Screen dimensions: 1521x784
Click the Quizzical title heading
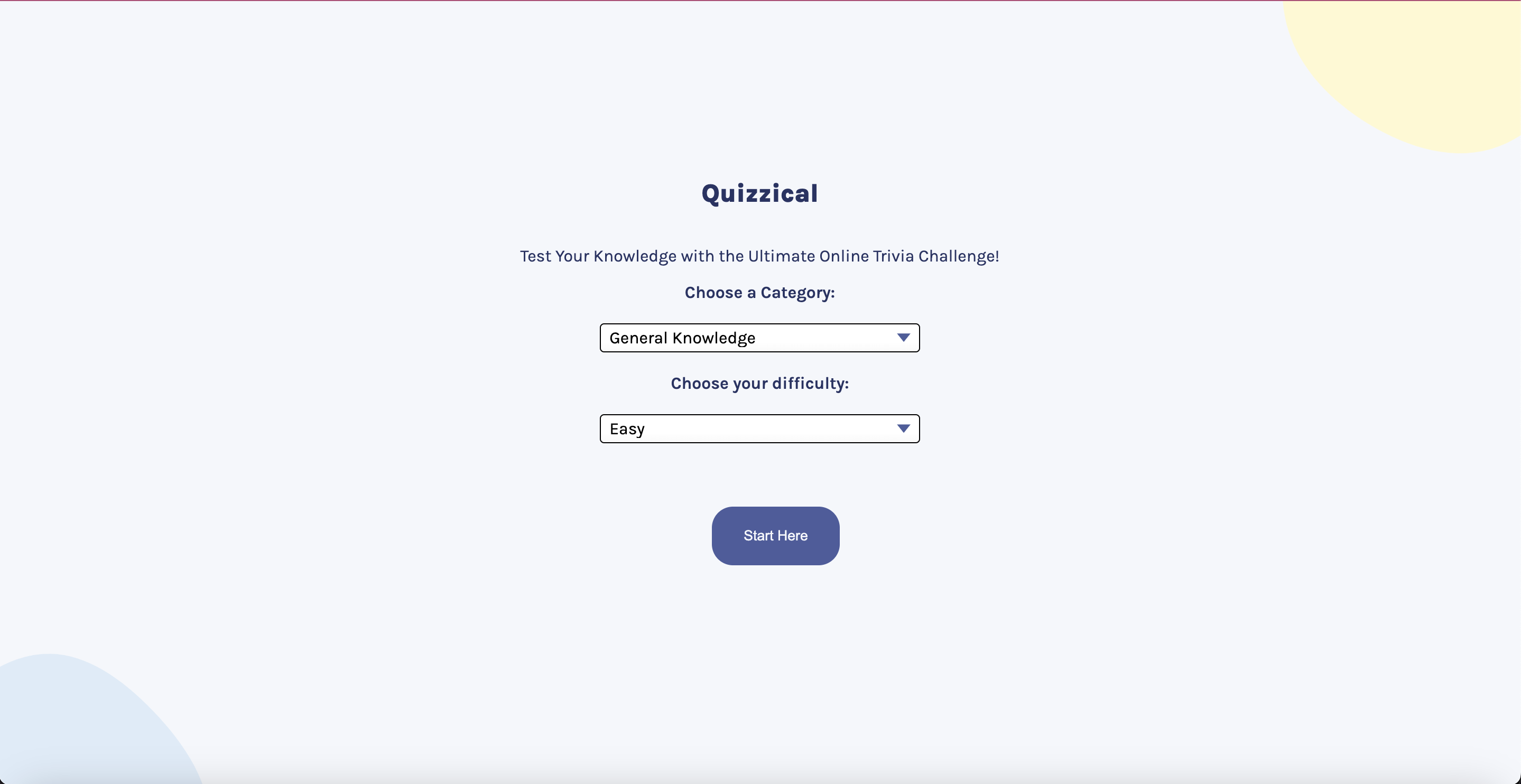coord(759,194)
